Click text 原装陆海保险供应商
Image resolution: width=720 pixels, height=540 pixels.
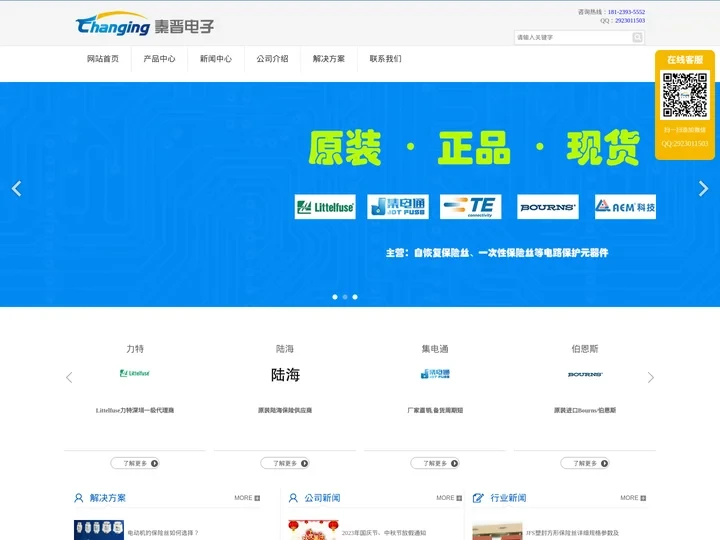pyautogui.click(x=285, y=411)
